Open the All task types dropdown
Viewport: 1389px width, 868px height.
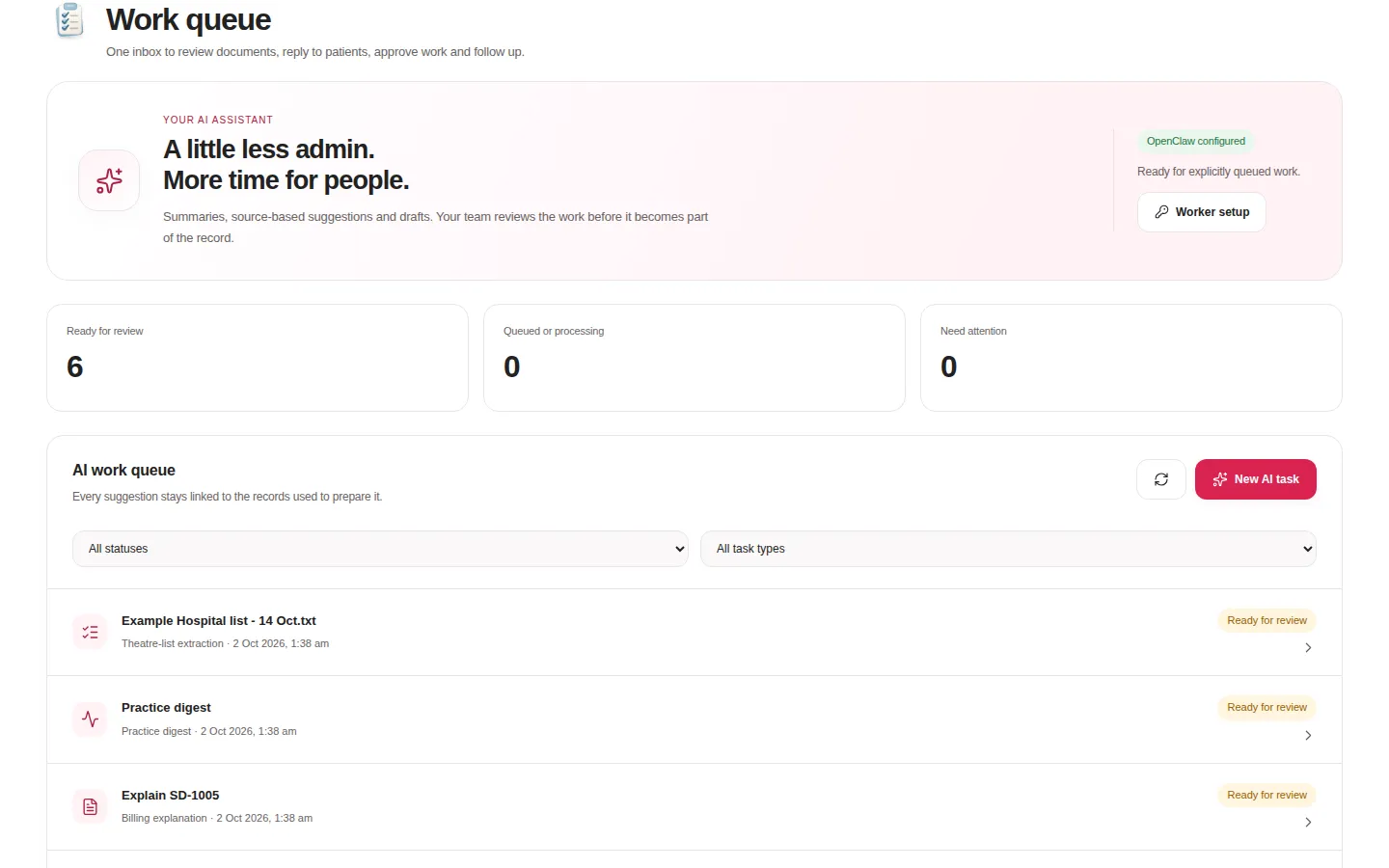(1008, 549)
